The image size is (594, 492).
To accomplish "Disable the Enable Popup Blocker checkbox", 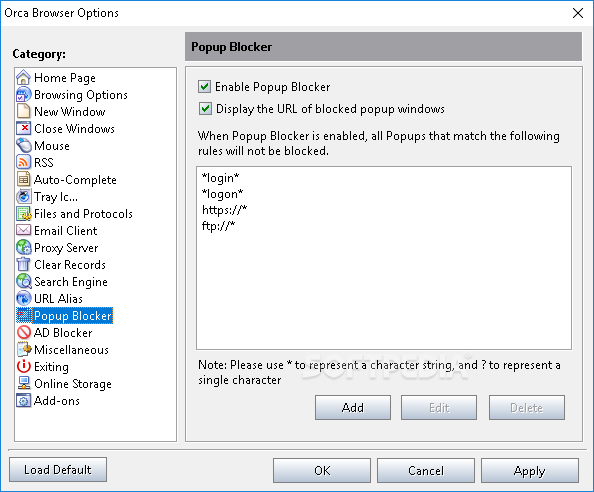I will coord(205,87).
